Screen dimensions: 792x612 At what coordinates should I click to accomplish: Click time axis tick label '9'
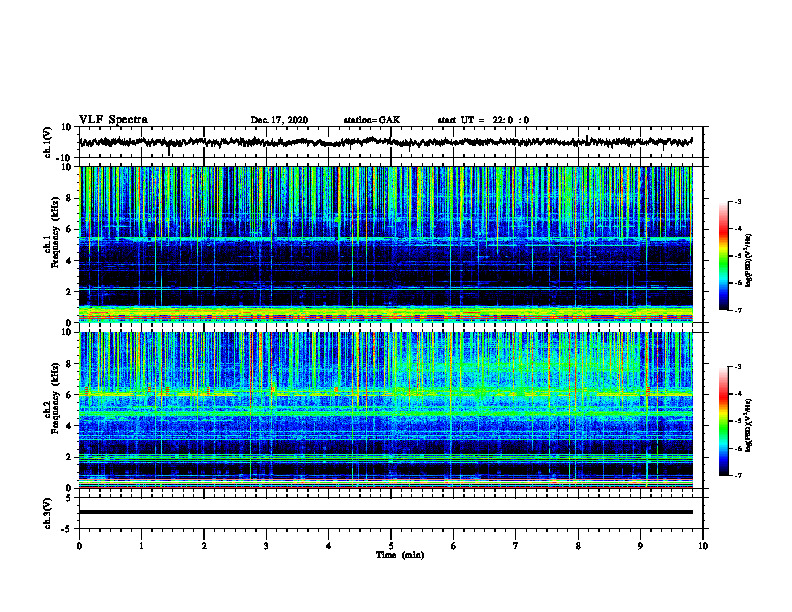click(640, 546)
